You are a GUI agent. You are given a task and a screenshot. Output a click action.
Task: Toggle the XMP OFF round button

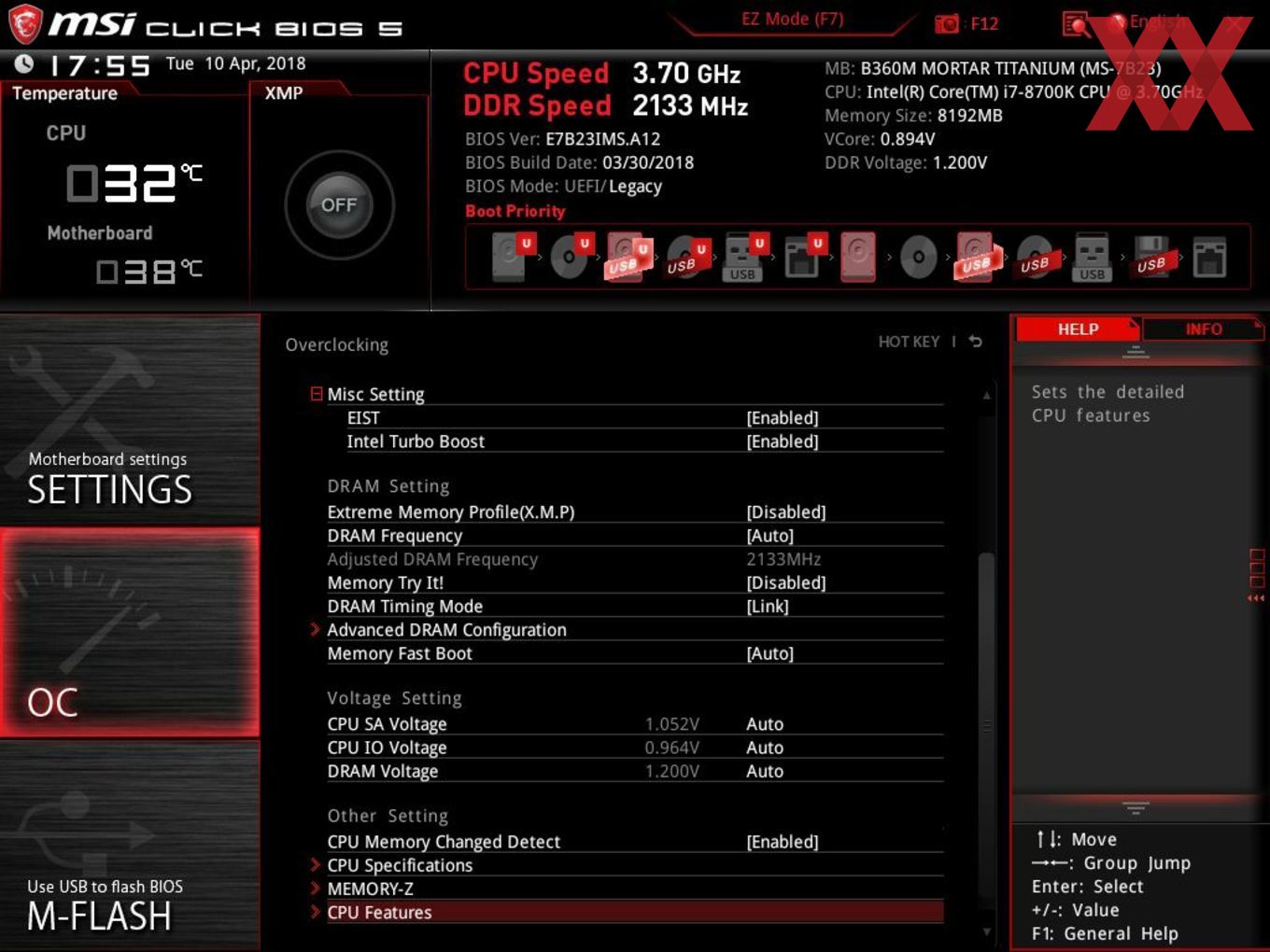[339, 204]
